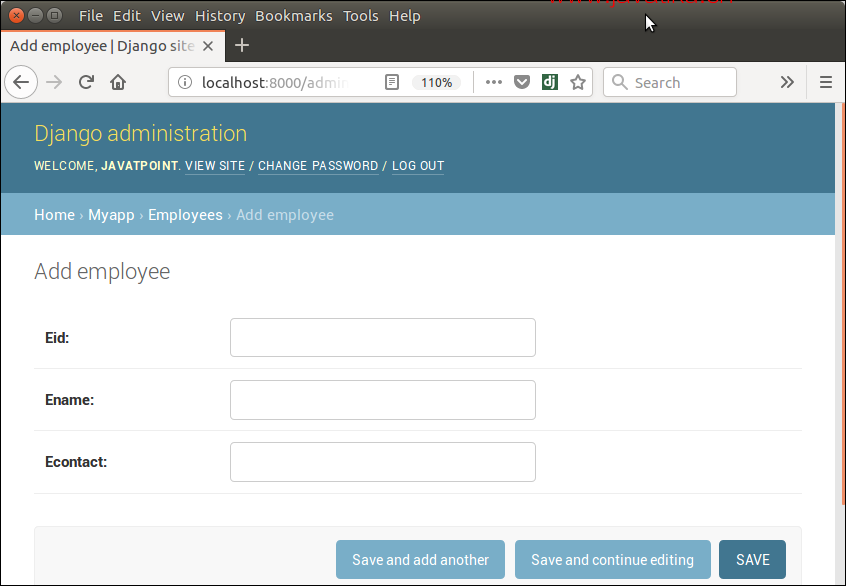Open the page actions three-dot menu
The image size is (846, 586).
[493, 83]
